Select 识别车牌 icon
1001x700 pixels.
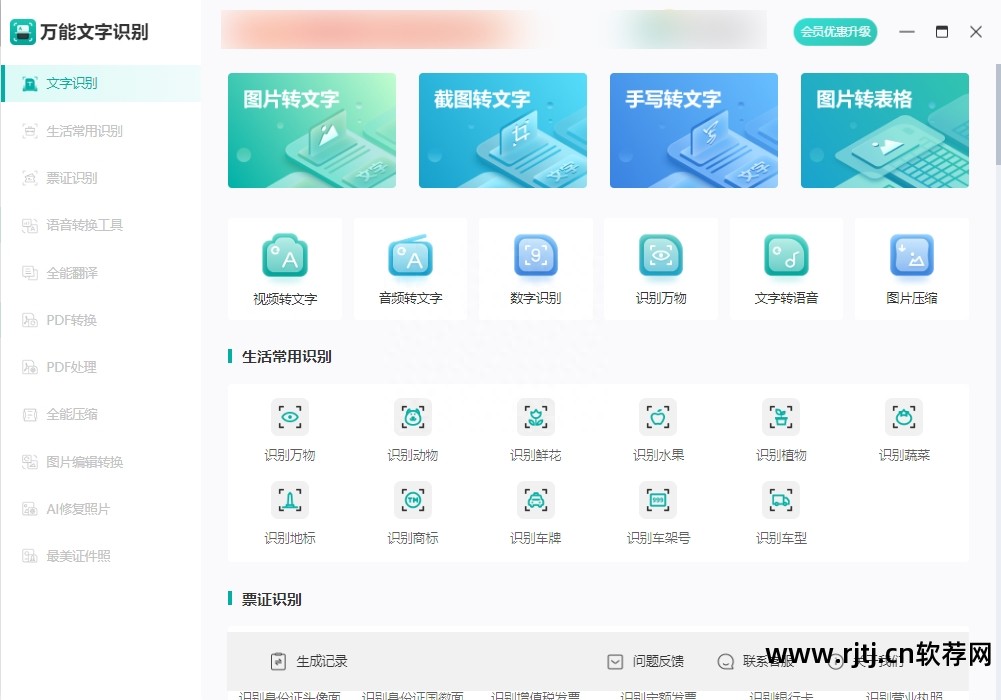[536, 500]
